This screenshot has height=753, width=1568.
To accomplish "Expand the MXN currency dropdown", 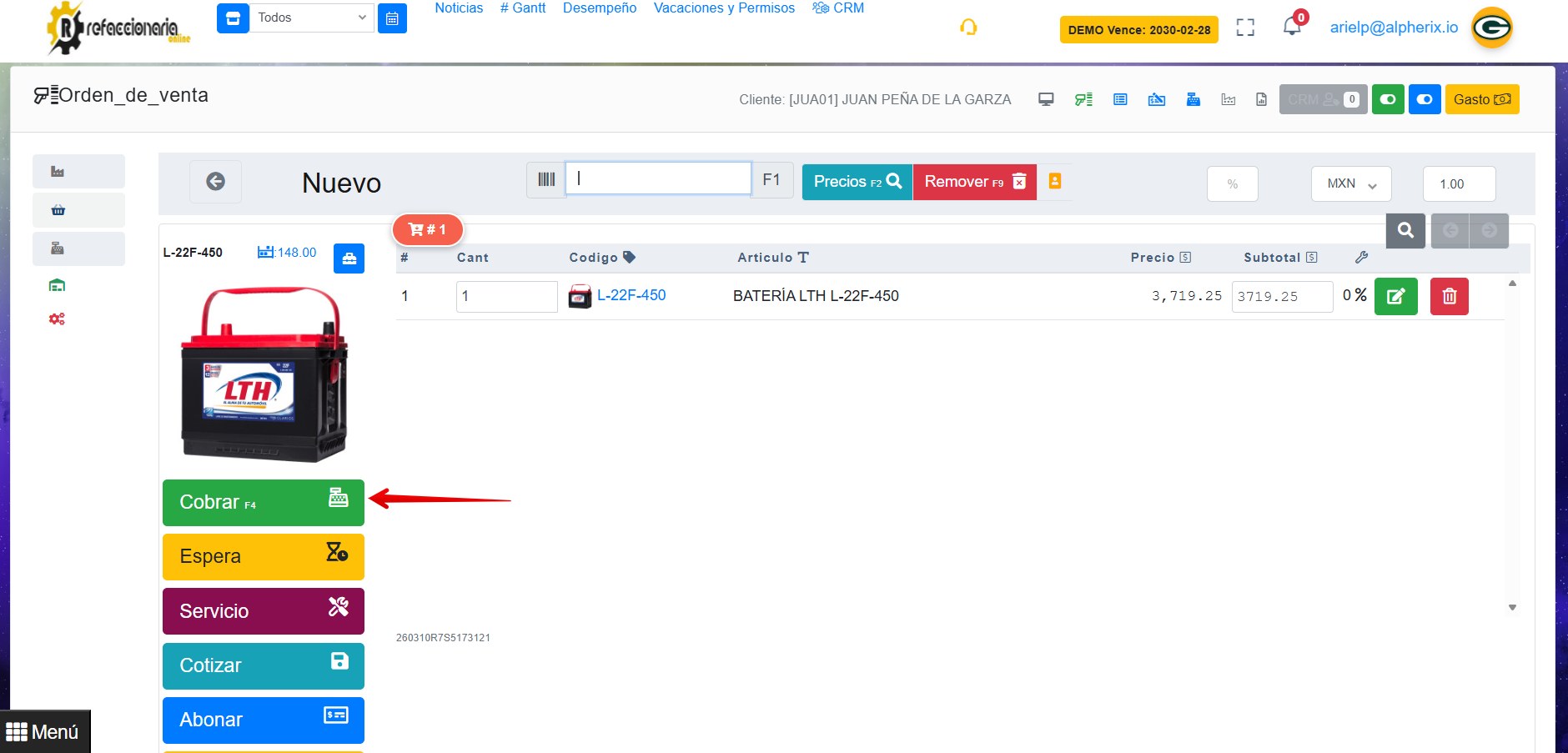I will (x=1350, y=183).
